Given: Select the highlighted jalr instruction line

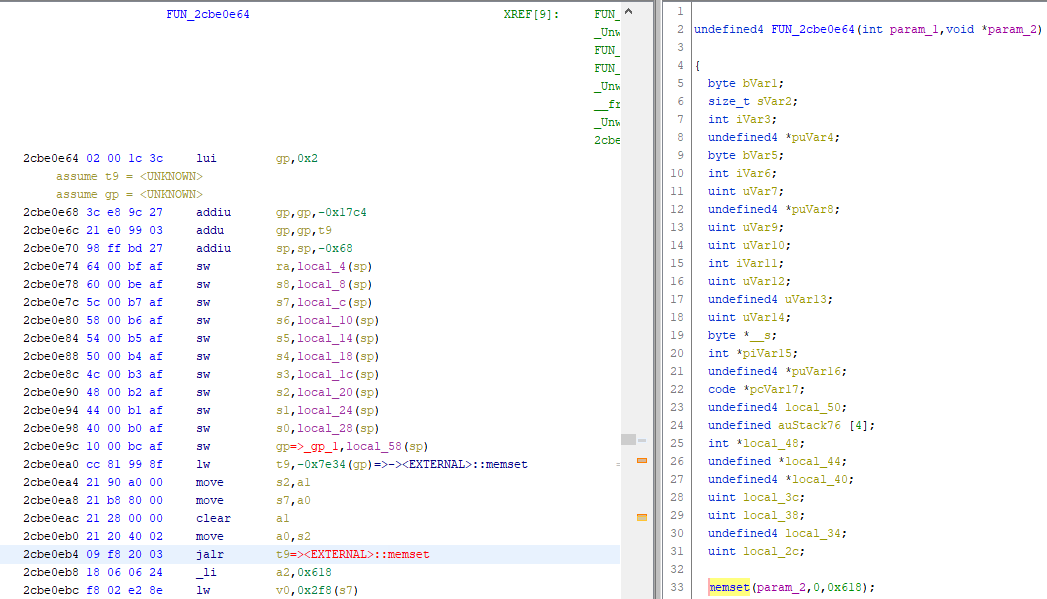Looking at the screenshot, I should pyautogui.click(x=209, y=553).
